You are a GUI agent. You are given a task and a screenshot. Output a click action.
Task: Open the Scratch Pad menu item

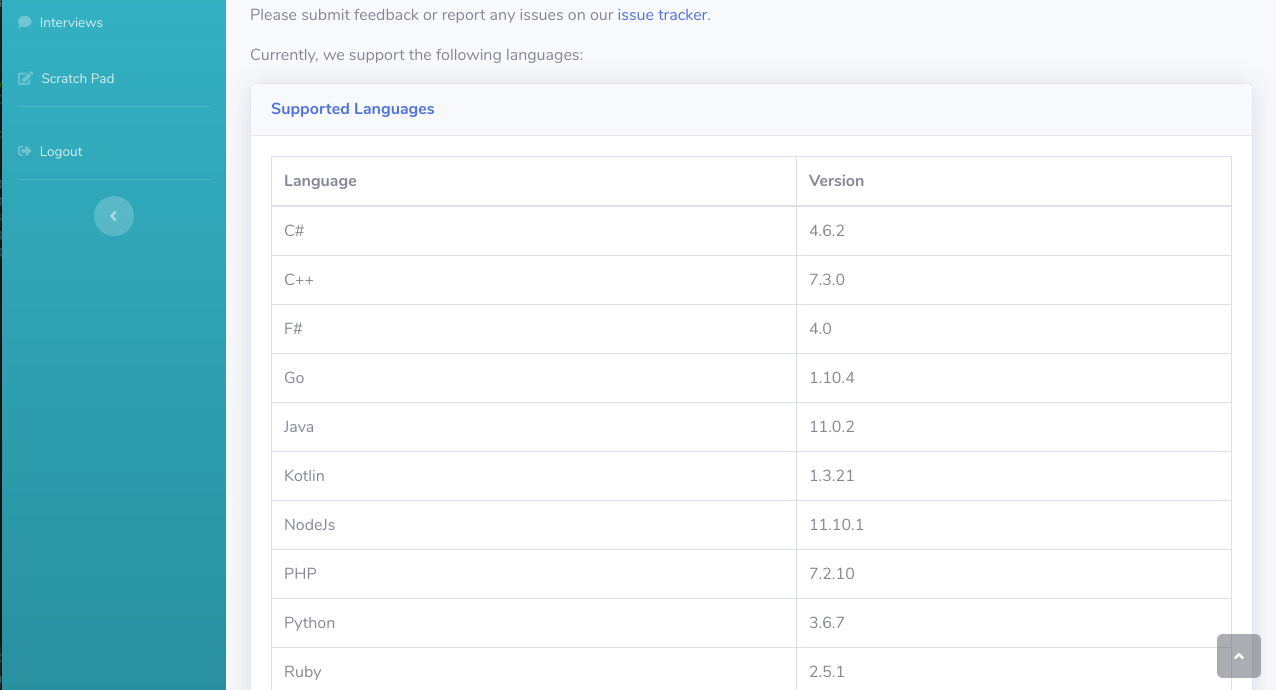coord(114,78)
